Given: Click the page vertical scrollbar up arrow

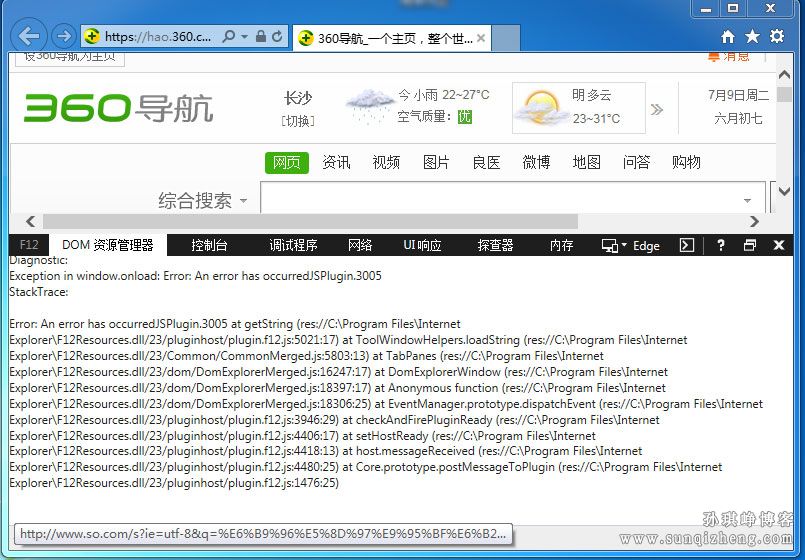Looking at the screenshot, I should click(784, 75).
